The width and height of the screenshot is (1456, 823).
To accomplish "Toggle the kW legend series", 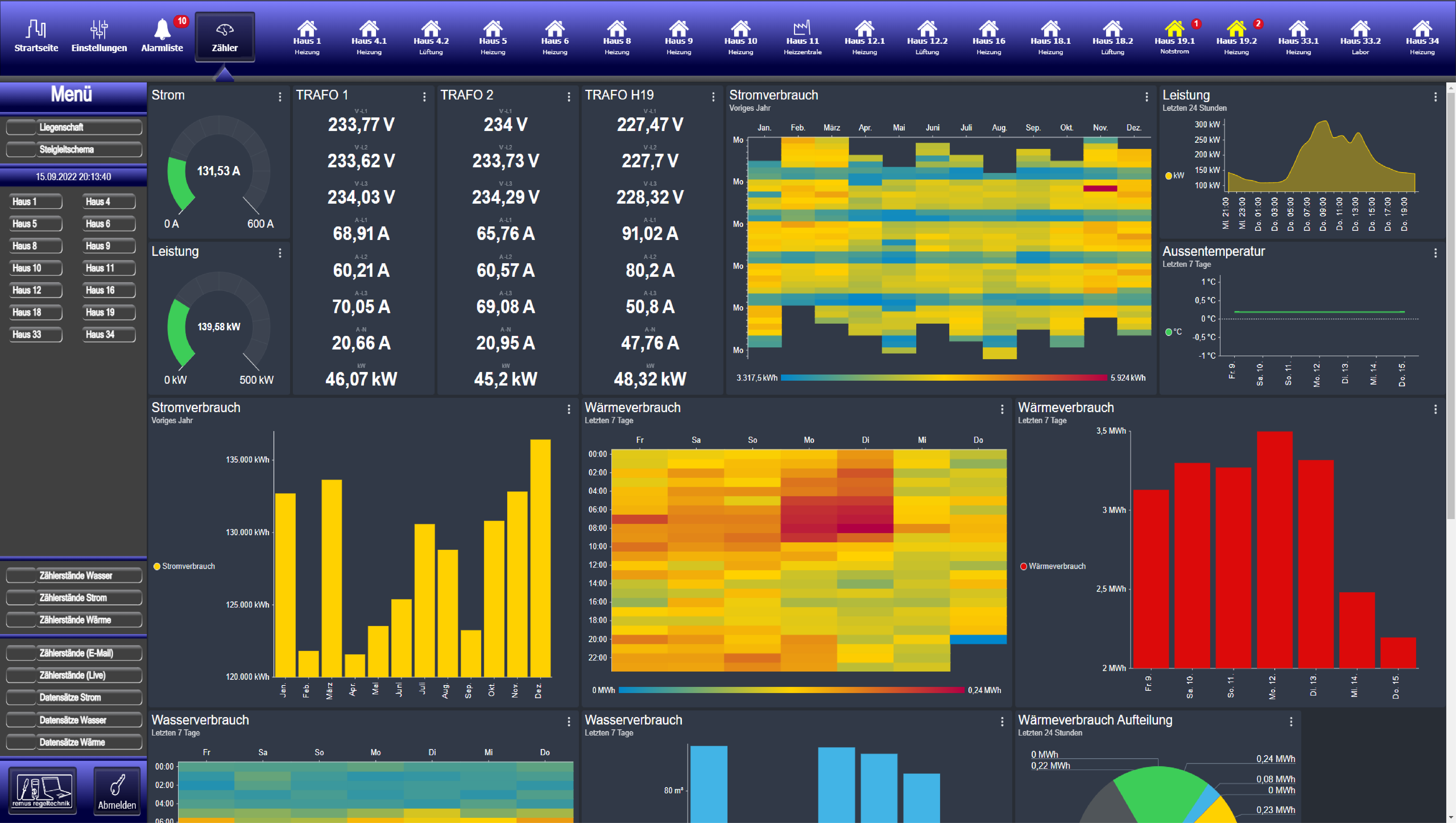I will [1175, 176].
